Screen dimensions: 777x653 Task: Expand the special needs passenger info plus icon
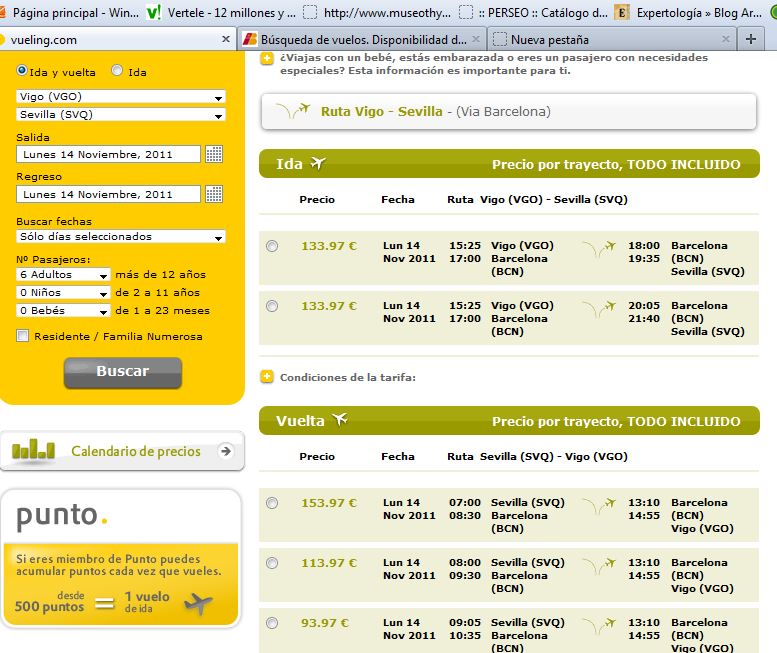point(267,59)
